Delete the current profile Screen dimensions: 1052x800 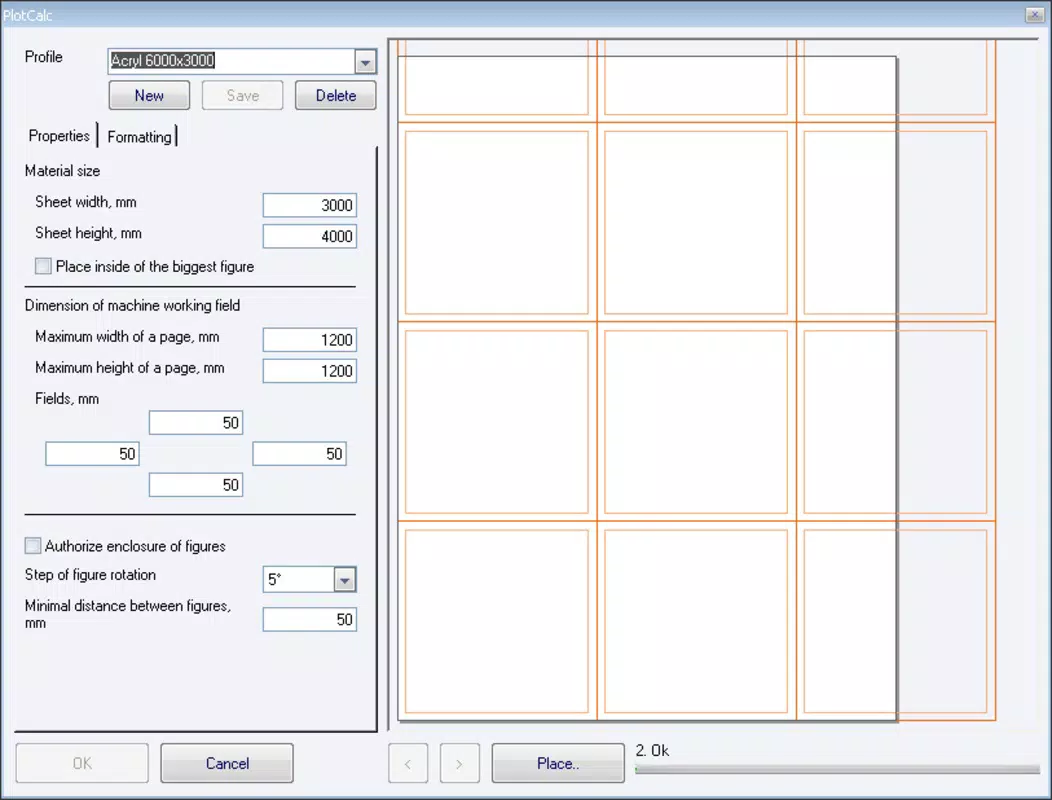(335, 95)
